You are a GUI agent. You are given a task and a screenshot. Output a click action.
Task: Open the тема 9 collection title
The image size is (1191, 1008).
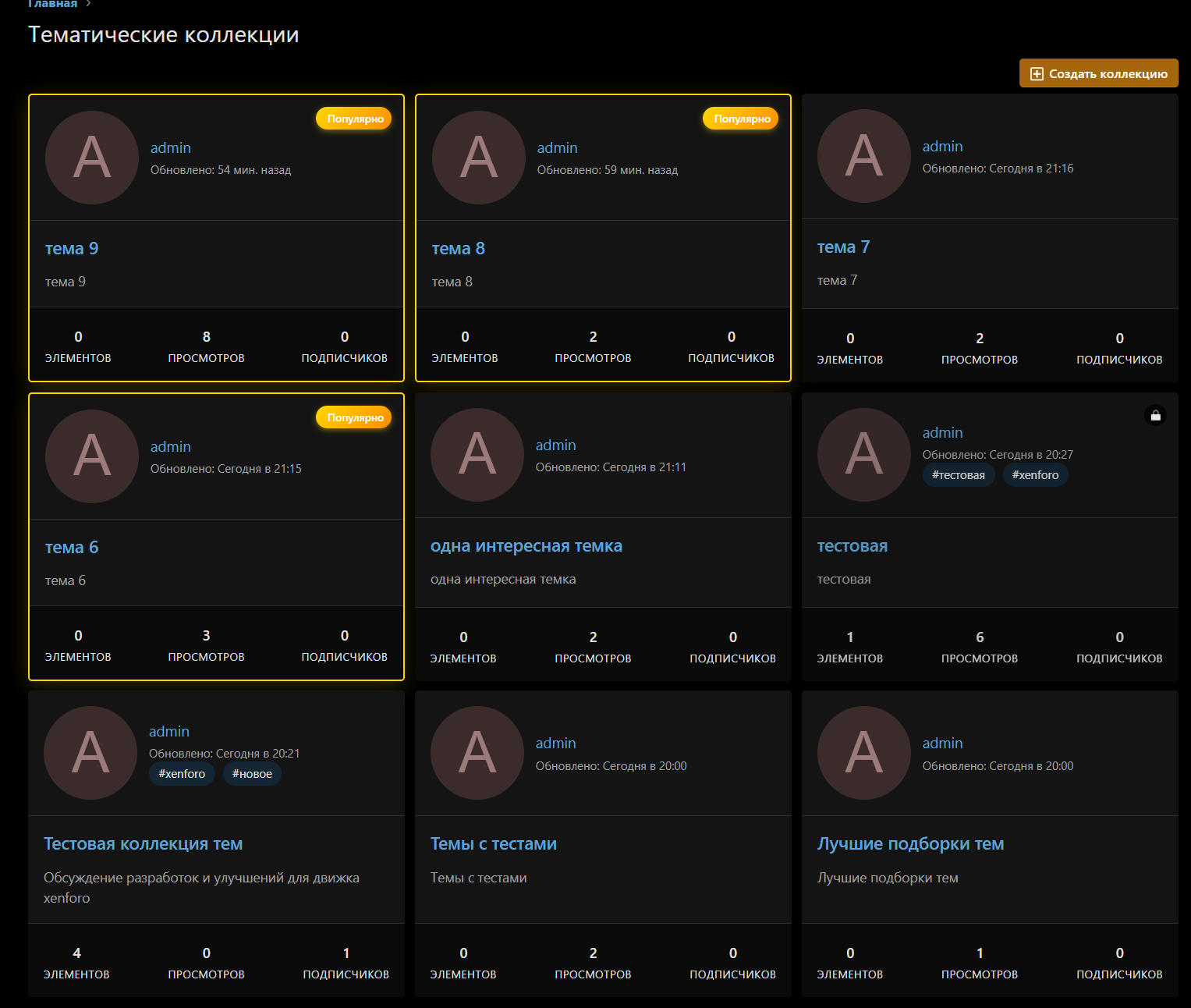[72, 249]
